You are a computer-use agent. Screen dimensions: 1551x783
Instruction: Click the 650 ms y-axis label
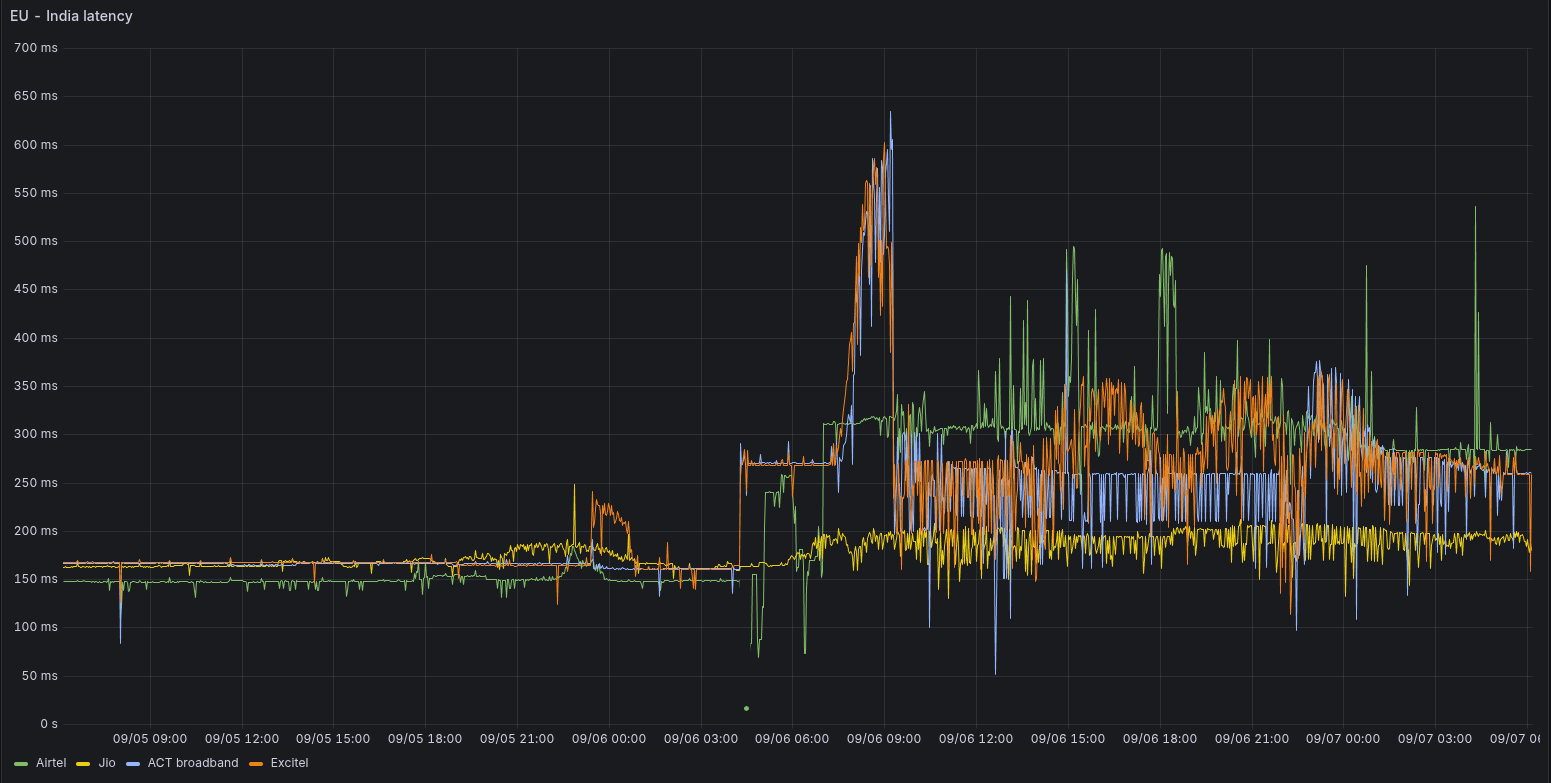(35, 96)
